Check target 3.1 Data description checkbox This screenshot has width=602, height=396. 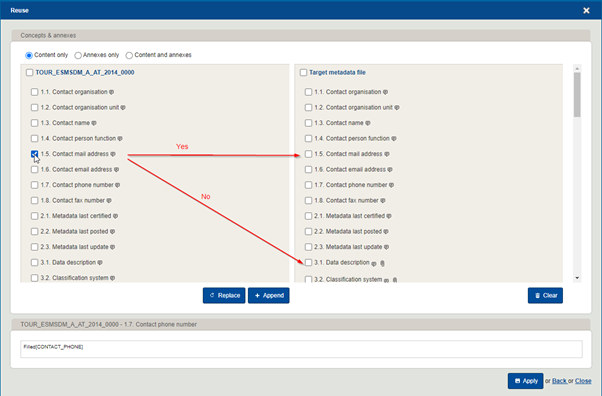(308, 263)
